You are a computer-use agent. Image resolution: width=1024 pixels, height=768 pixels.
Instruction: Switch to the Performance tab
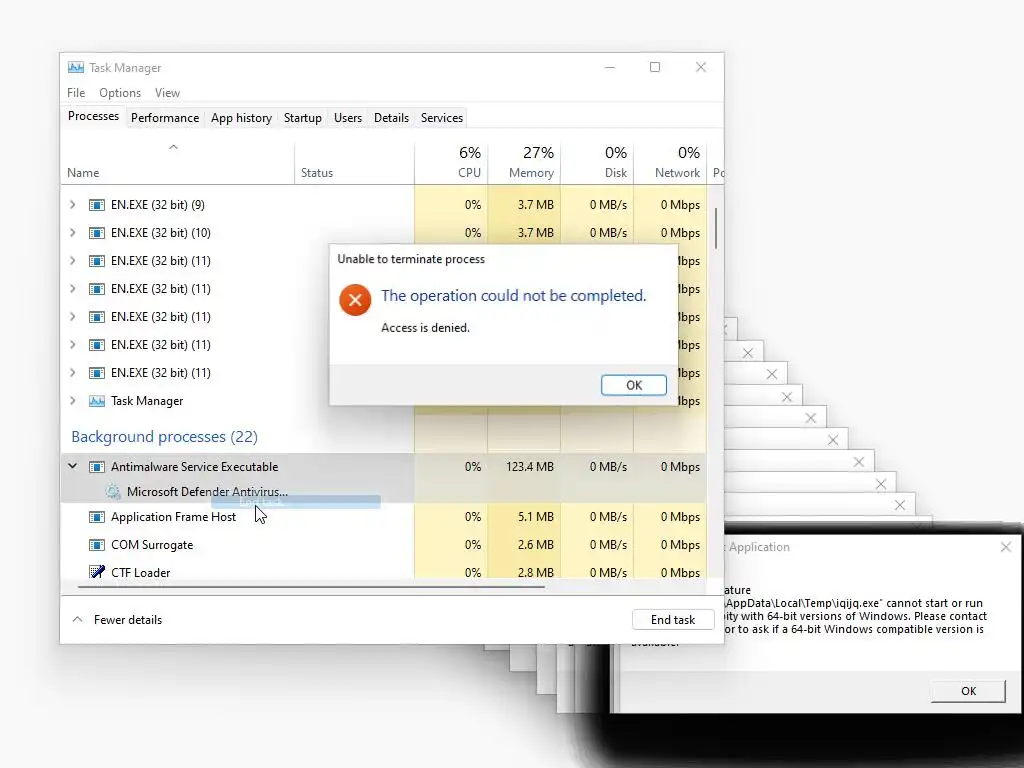[x=165, y=118]
